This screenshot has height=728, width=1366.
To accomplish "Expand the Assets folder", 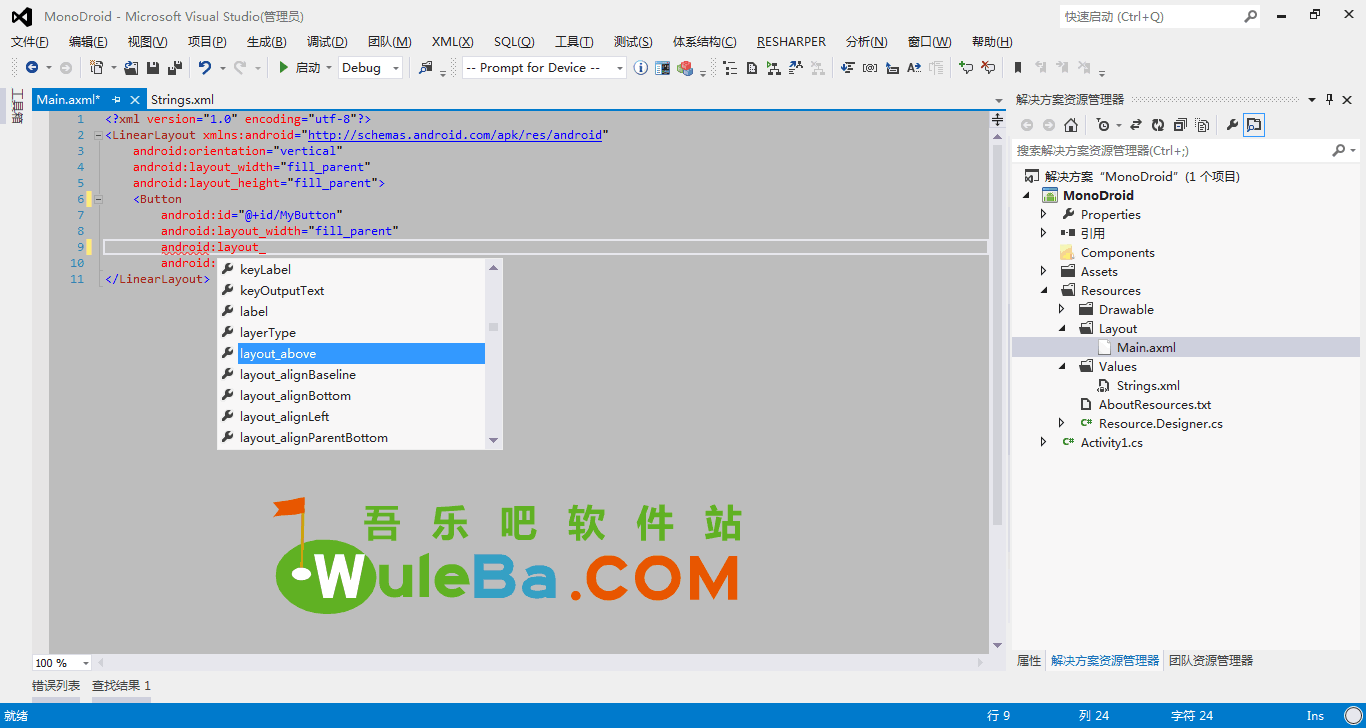I will pos(1044,271).
